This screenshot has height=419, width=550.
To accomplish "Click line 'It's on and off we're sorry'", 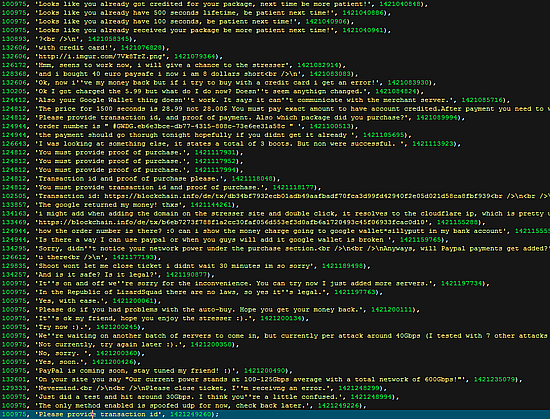I will click(246, 283).
